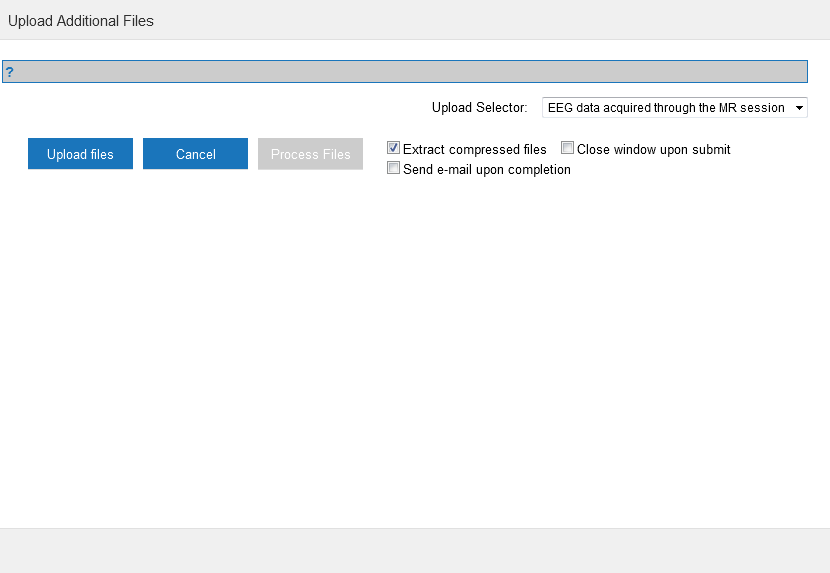
Task: Open the Upload Selector combo box
Action: click(x=674, y=107)
